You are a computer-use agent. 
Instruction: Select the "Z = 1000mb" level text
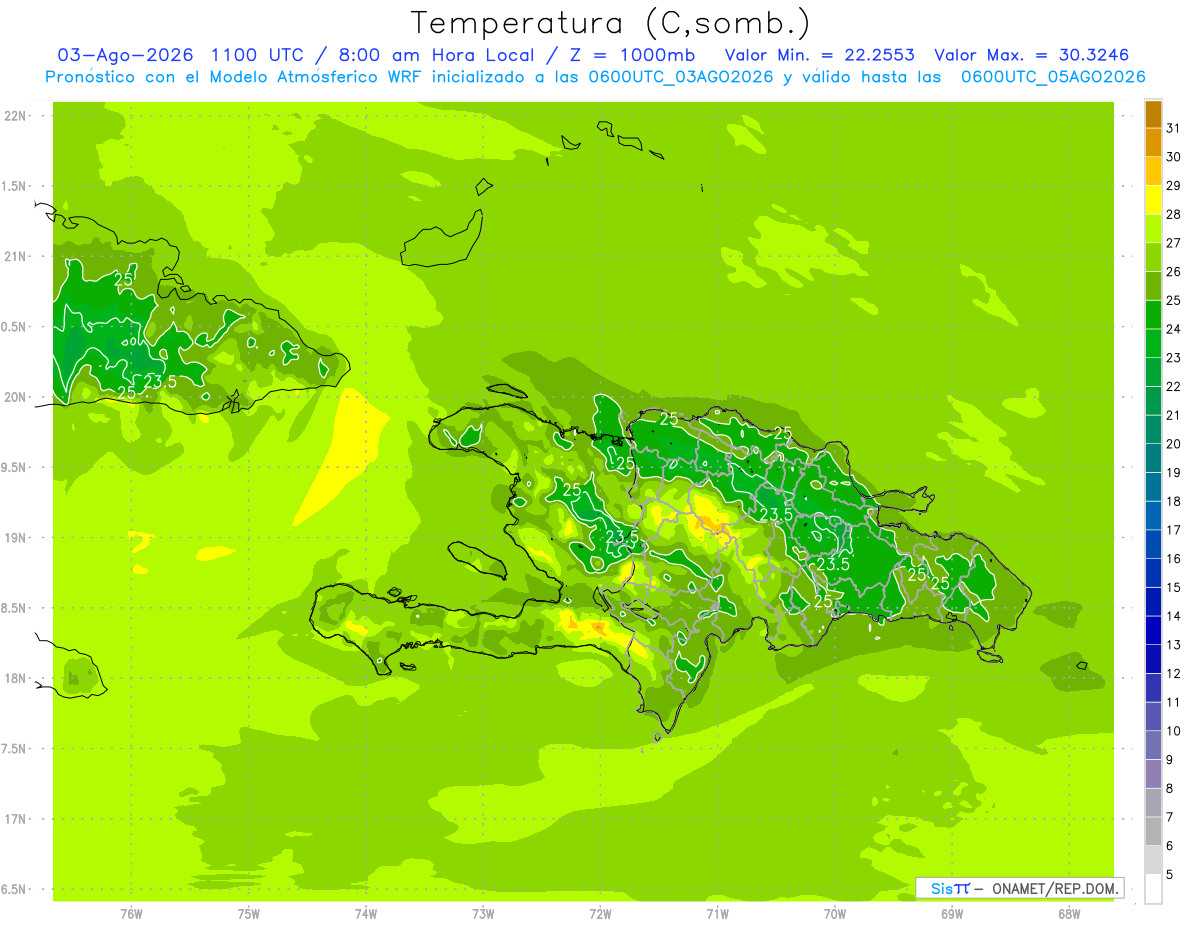click(634, 55)
